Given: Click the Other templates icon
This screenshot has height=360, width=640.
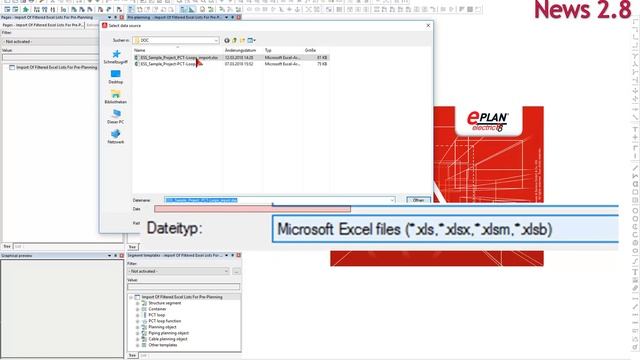Looking at the screenshot, I should tap(144, 345).
